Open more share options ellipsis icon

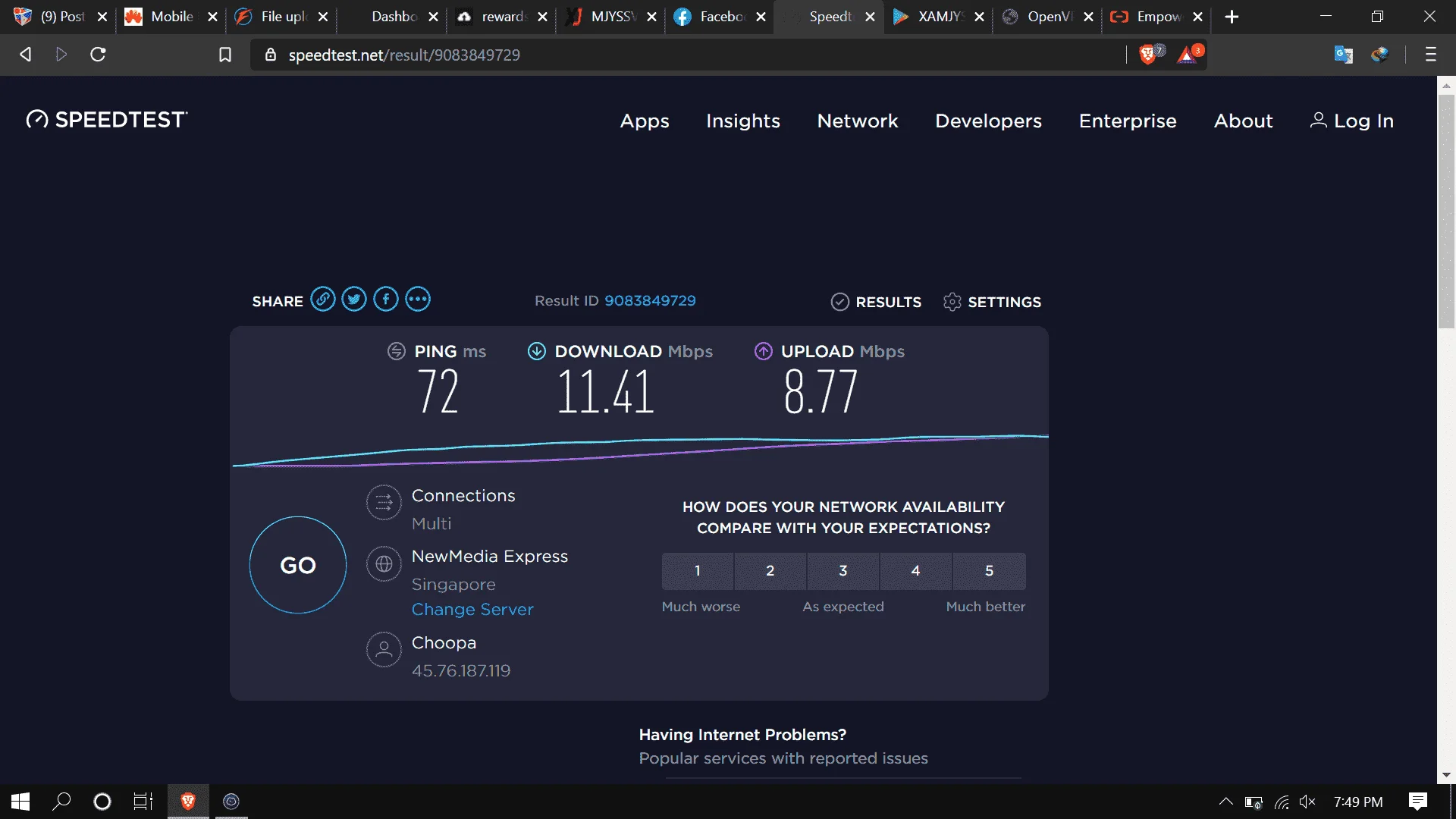pyautogui.click(x=418, y=300)
